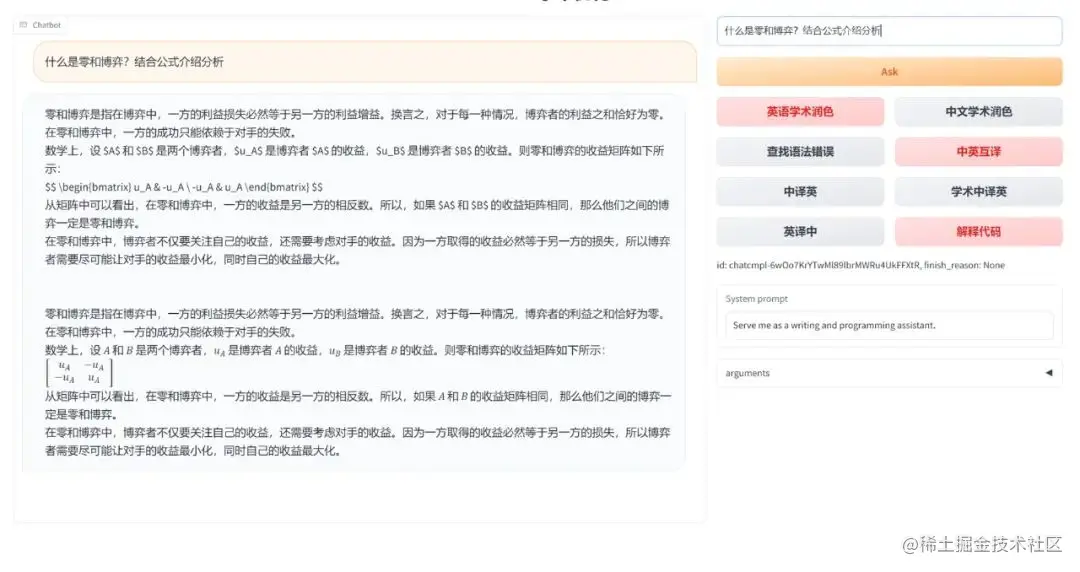Click the 中文学术润色 button
Screen dimensions: 1080x572
[978, 112]
